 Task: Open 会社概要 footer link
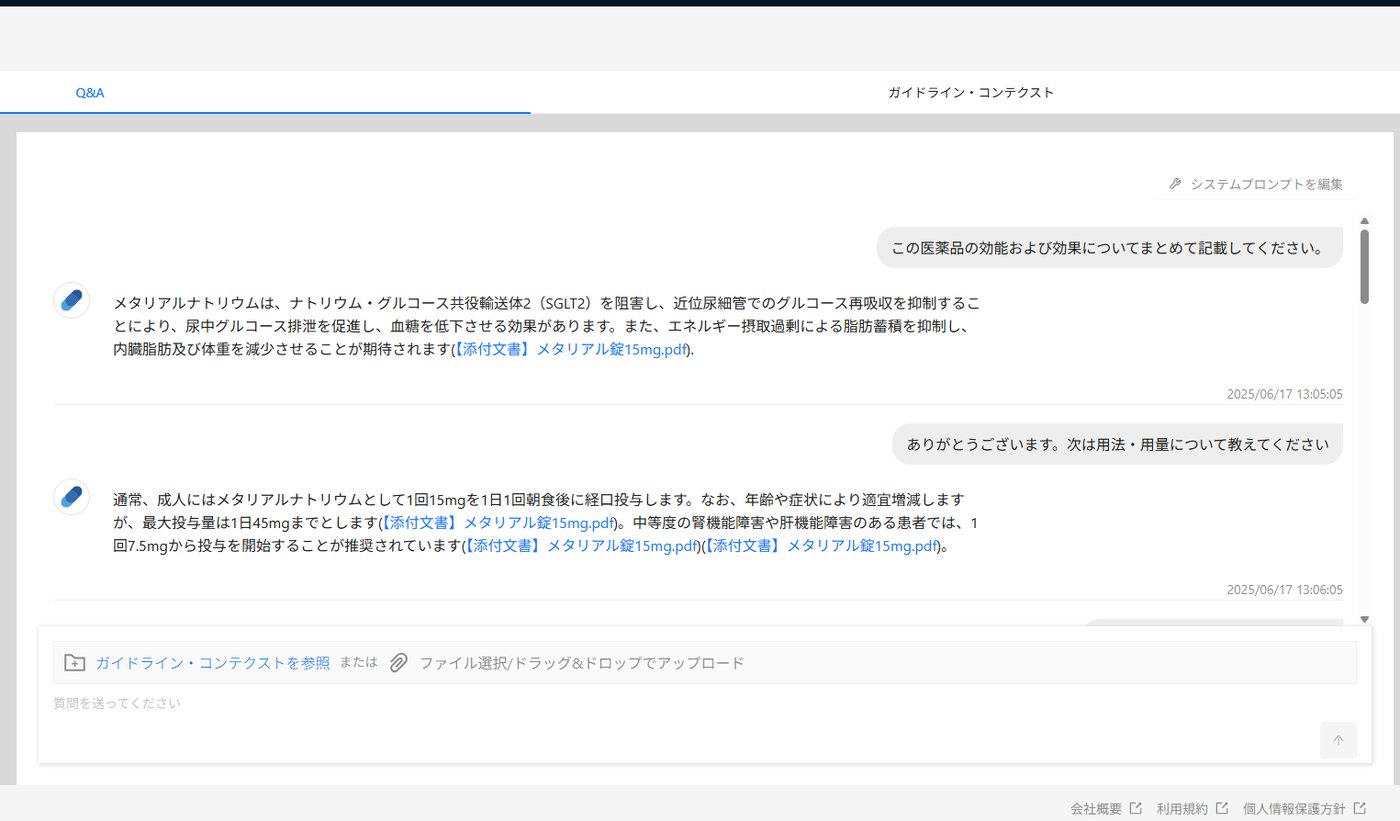[x=1096, y=808]
